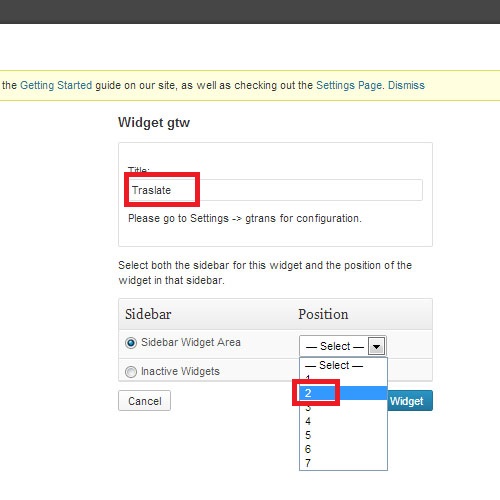
Task: Open the Position dropdown arrow
Action: 377,346
